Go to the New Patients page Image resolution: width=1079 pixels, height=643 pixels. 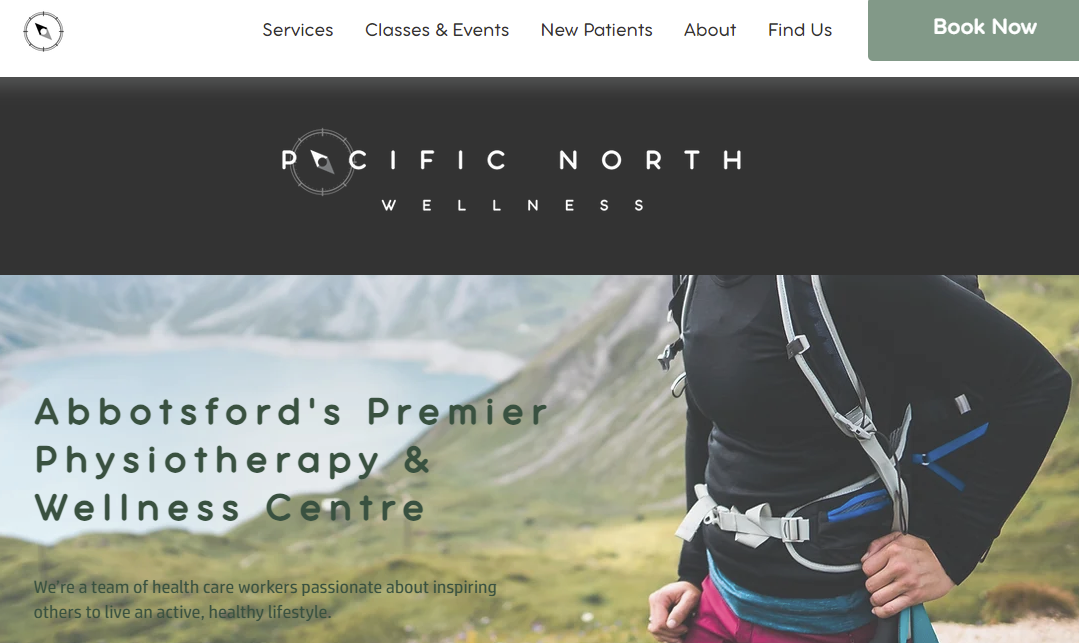pos(596,30)
